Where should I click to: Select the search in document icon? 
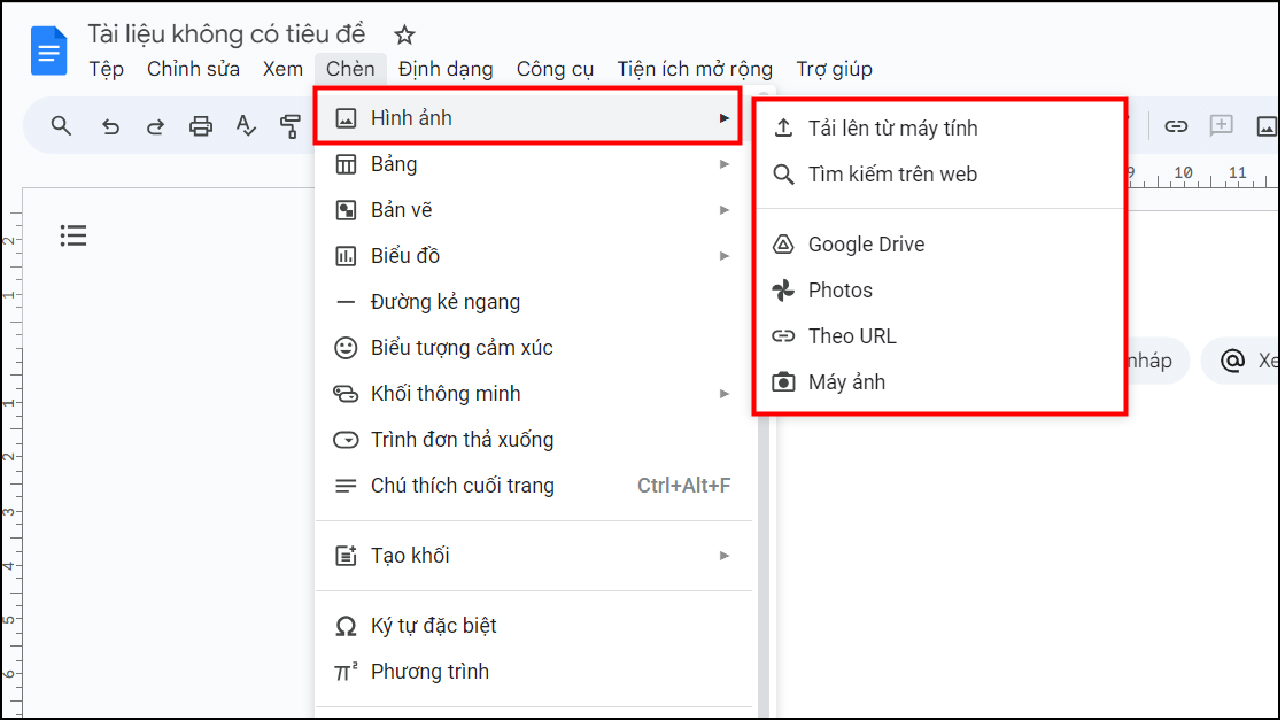[x=61, y=126]
